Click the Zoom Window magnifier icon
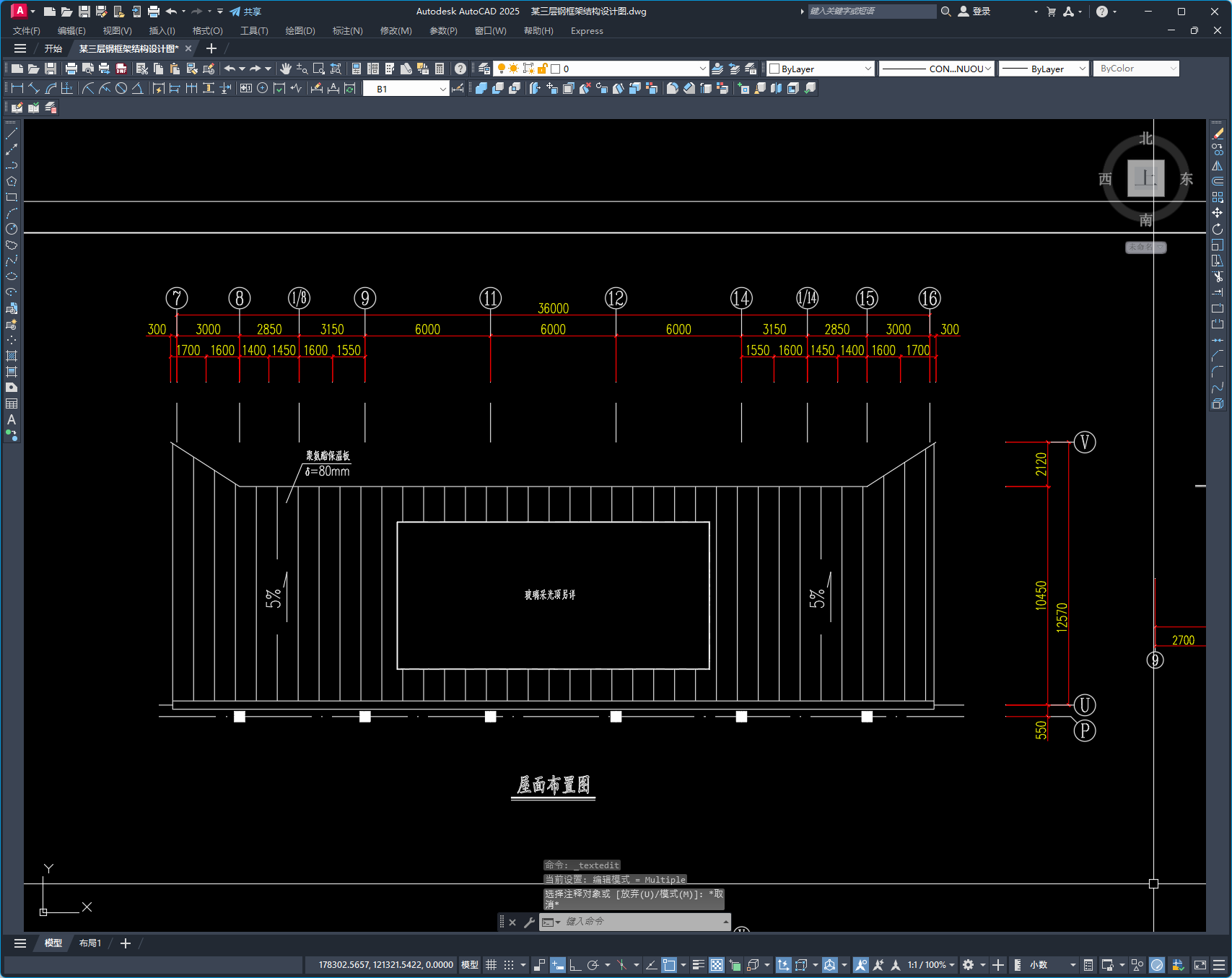Viewport: 1232px width, 978px height. 319,69
